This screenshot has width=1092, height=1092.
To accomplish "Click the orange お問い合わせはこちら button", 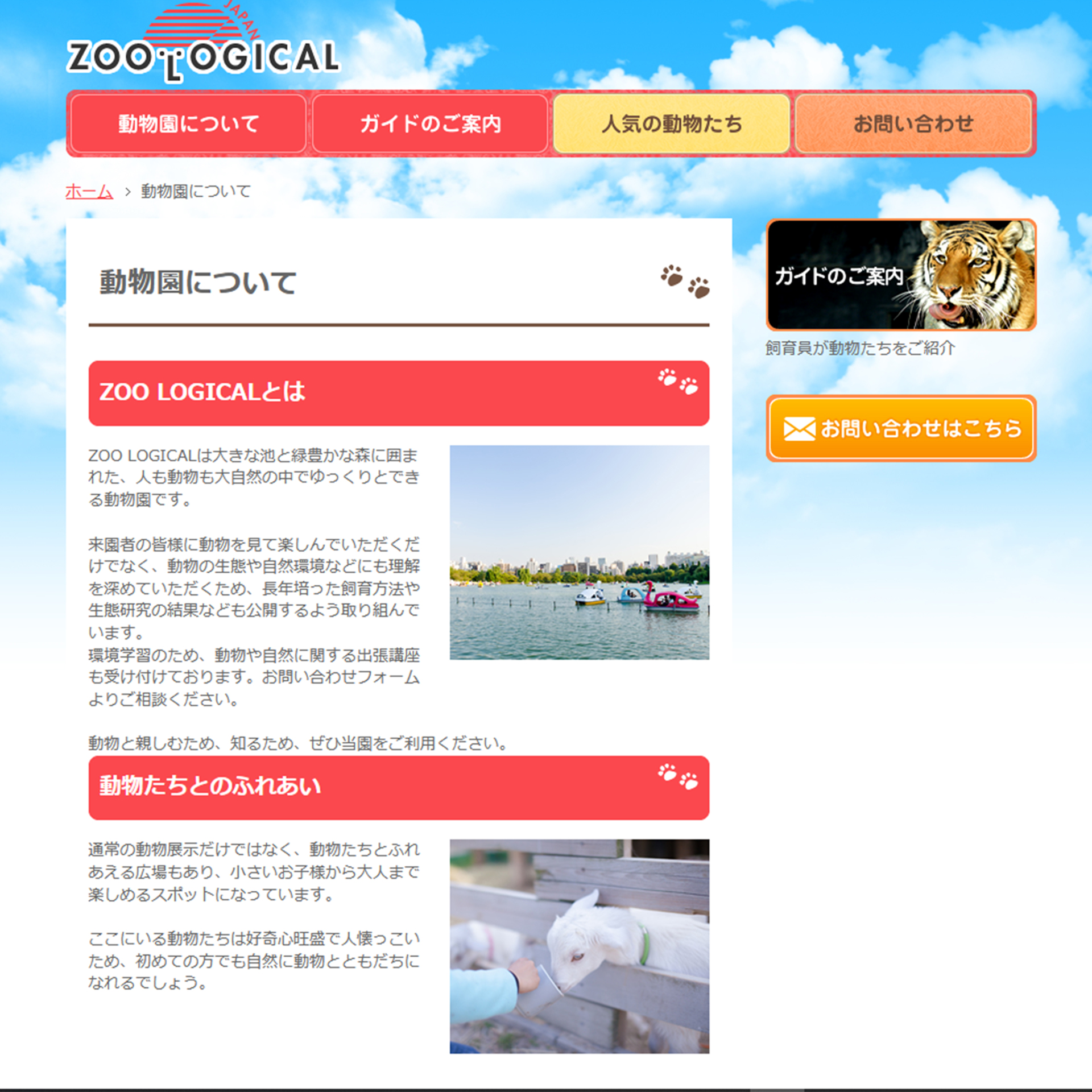I will [x=901, y=428].
